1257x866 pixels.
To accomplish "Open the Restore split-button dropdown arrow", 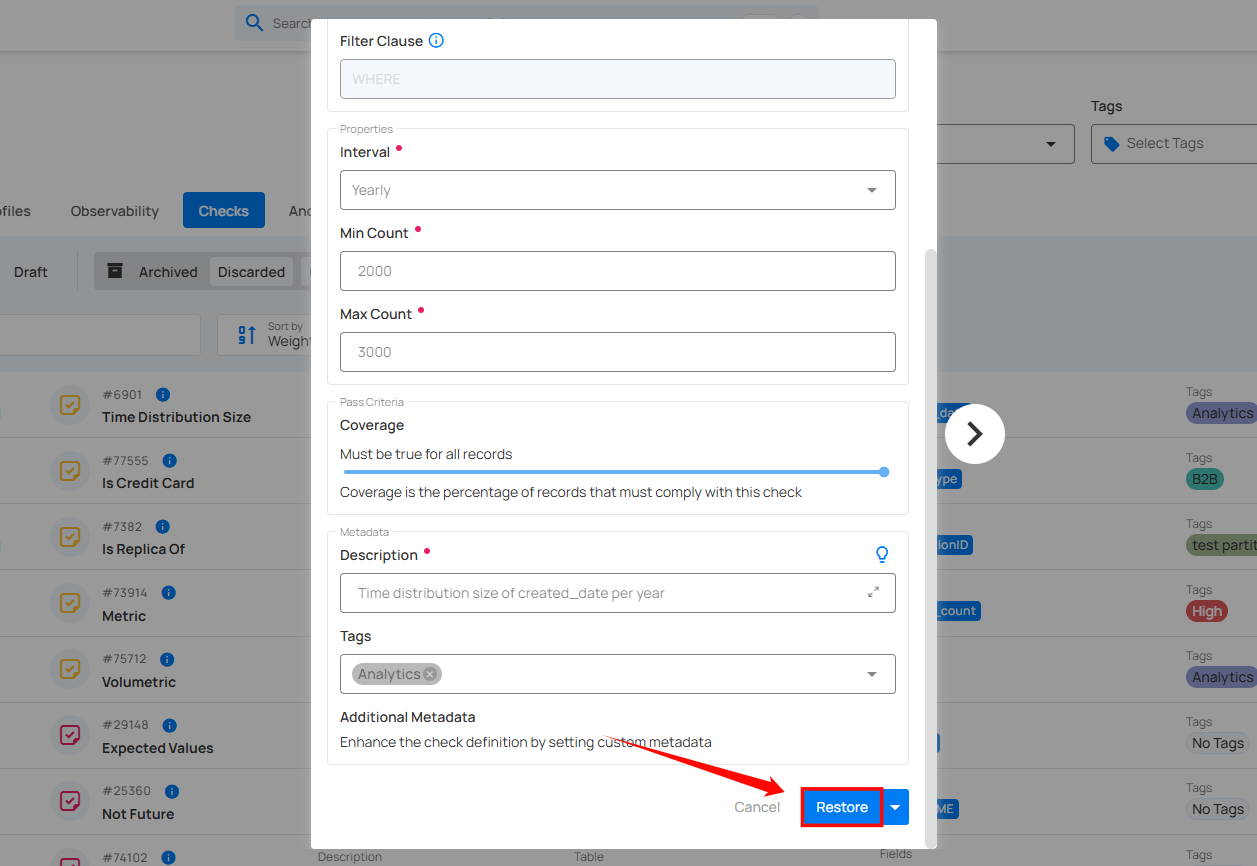I will (896, 807).
